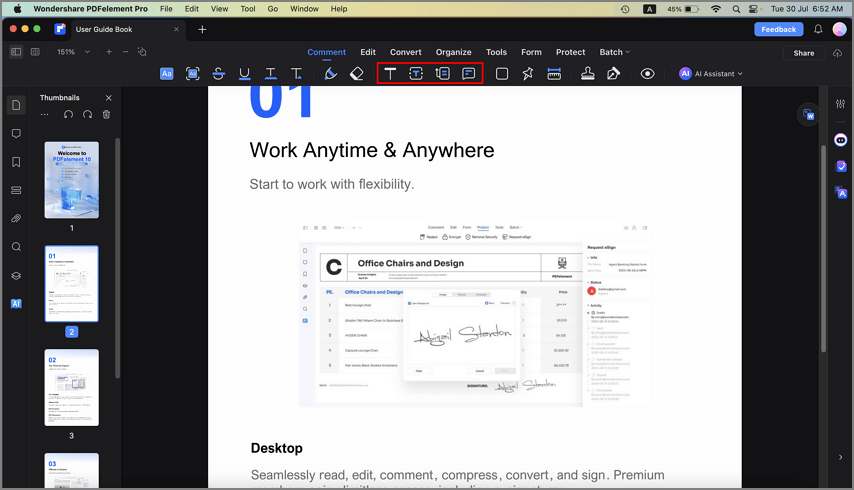Select page 1 thumbnail
Screen dimensions: 854x490
71,180
